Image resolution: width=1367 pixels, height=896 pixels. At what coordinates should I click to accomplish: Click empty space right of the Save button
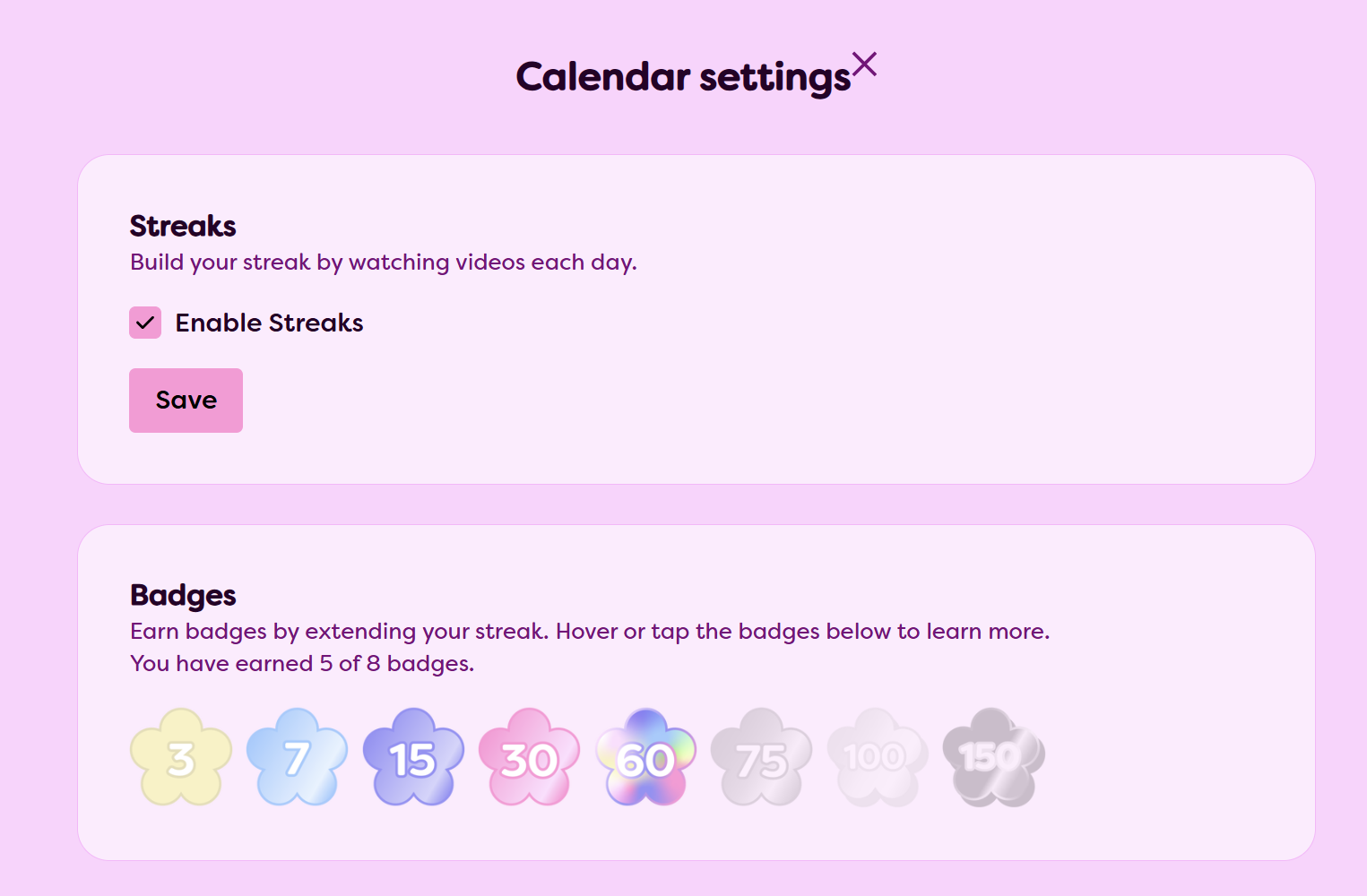tap(627, 401)
